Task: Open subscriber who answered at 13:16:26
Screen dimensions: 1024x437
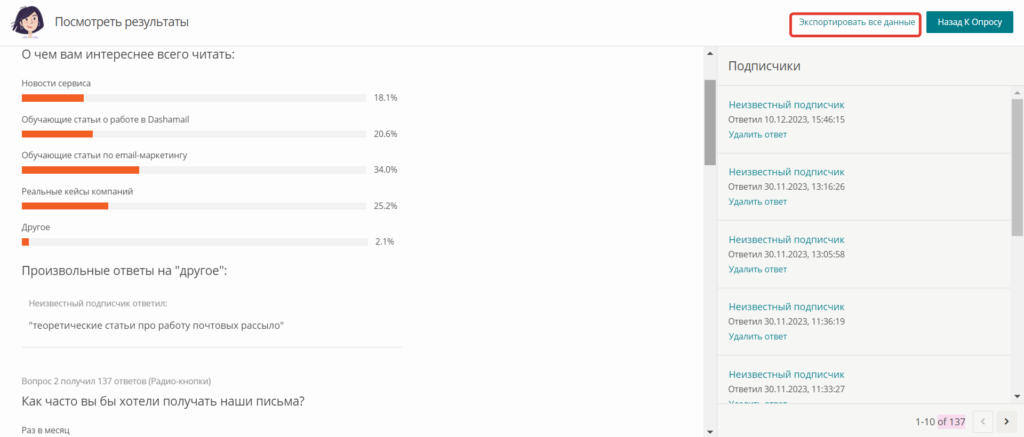Action: click(x=786, y=172)
